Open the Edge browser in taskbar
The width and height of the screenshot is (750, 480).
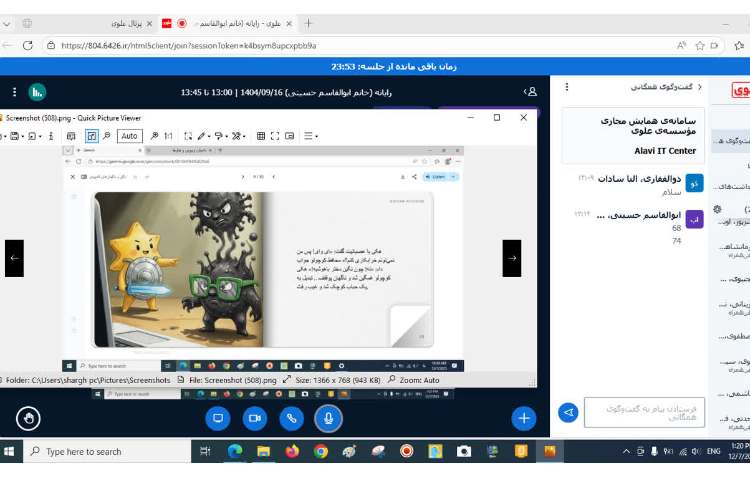[x=235, y=452]
